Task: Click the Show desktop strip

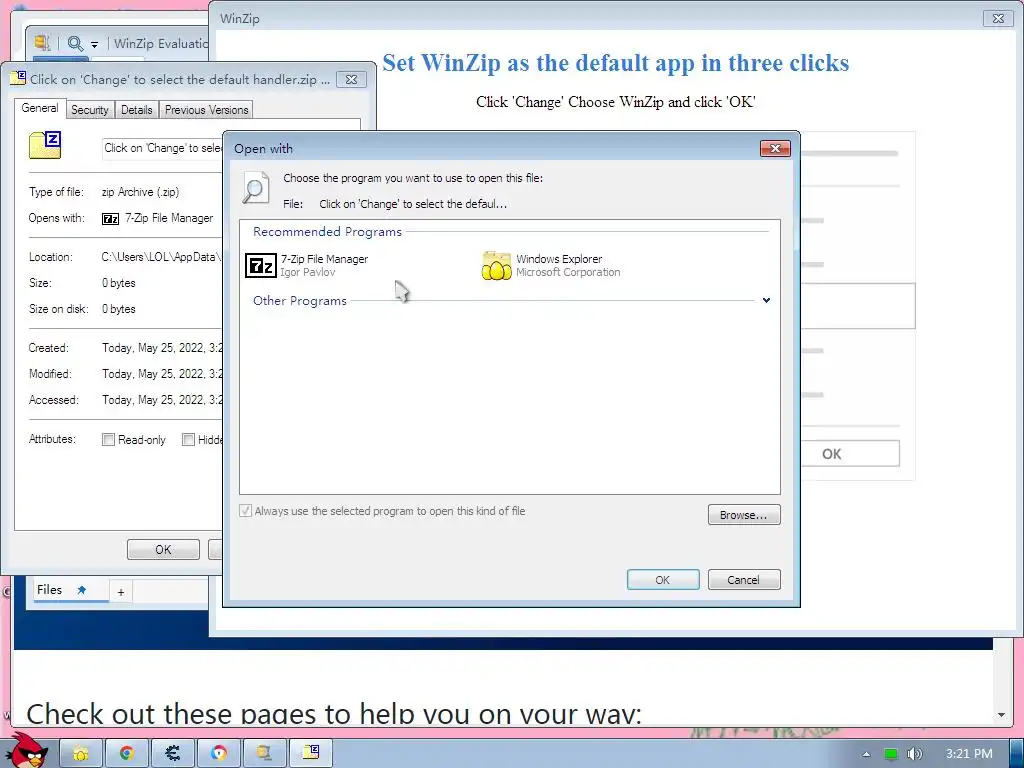Action: coord(1016,753)
